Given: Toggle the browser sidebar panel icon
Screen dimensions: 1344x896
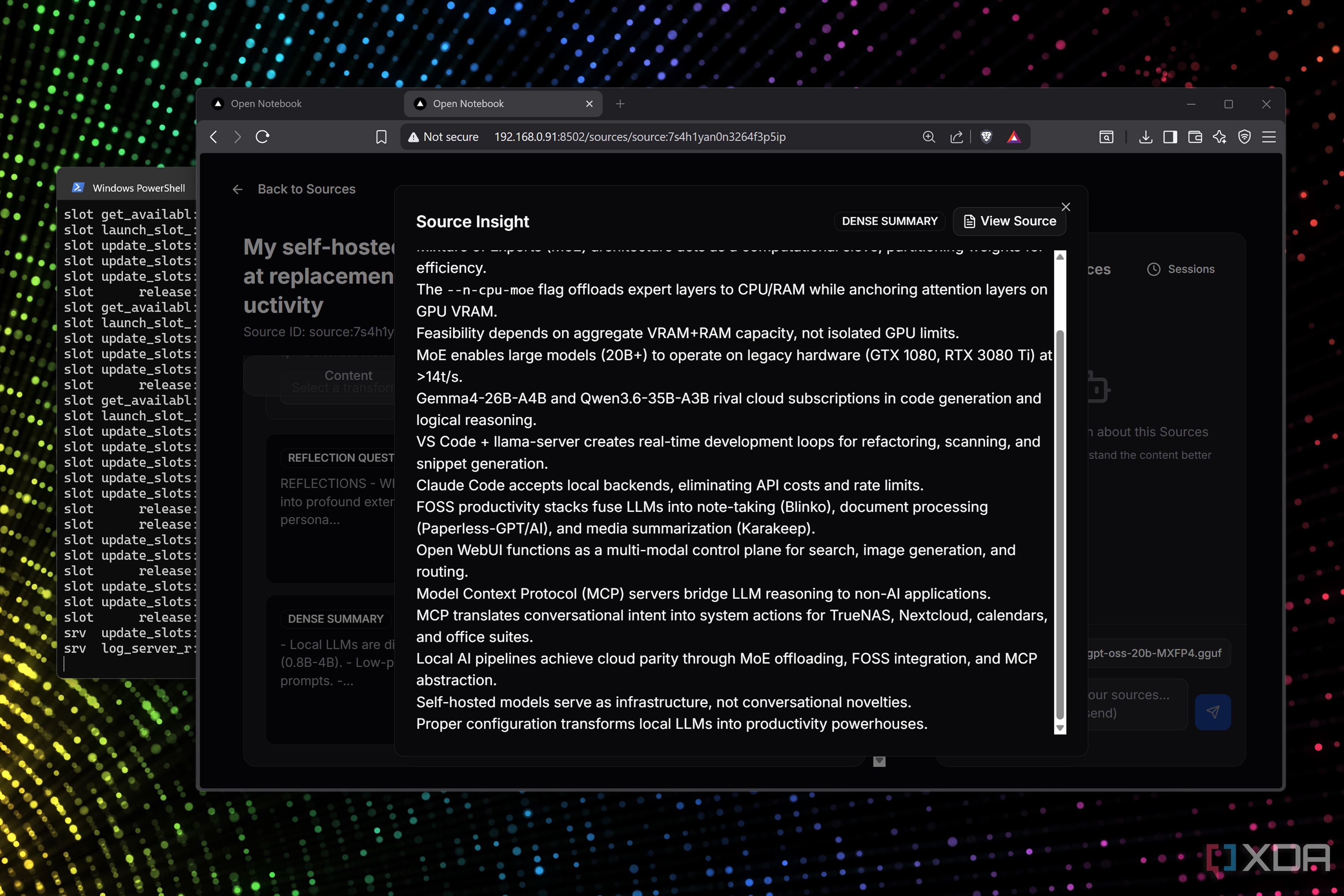Looking at the screenshot, I should click(1170, 137).
